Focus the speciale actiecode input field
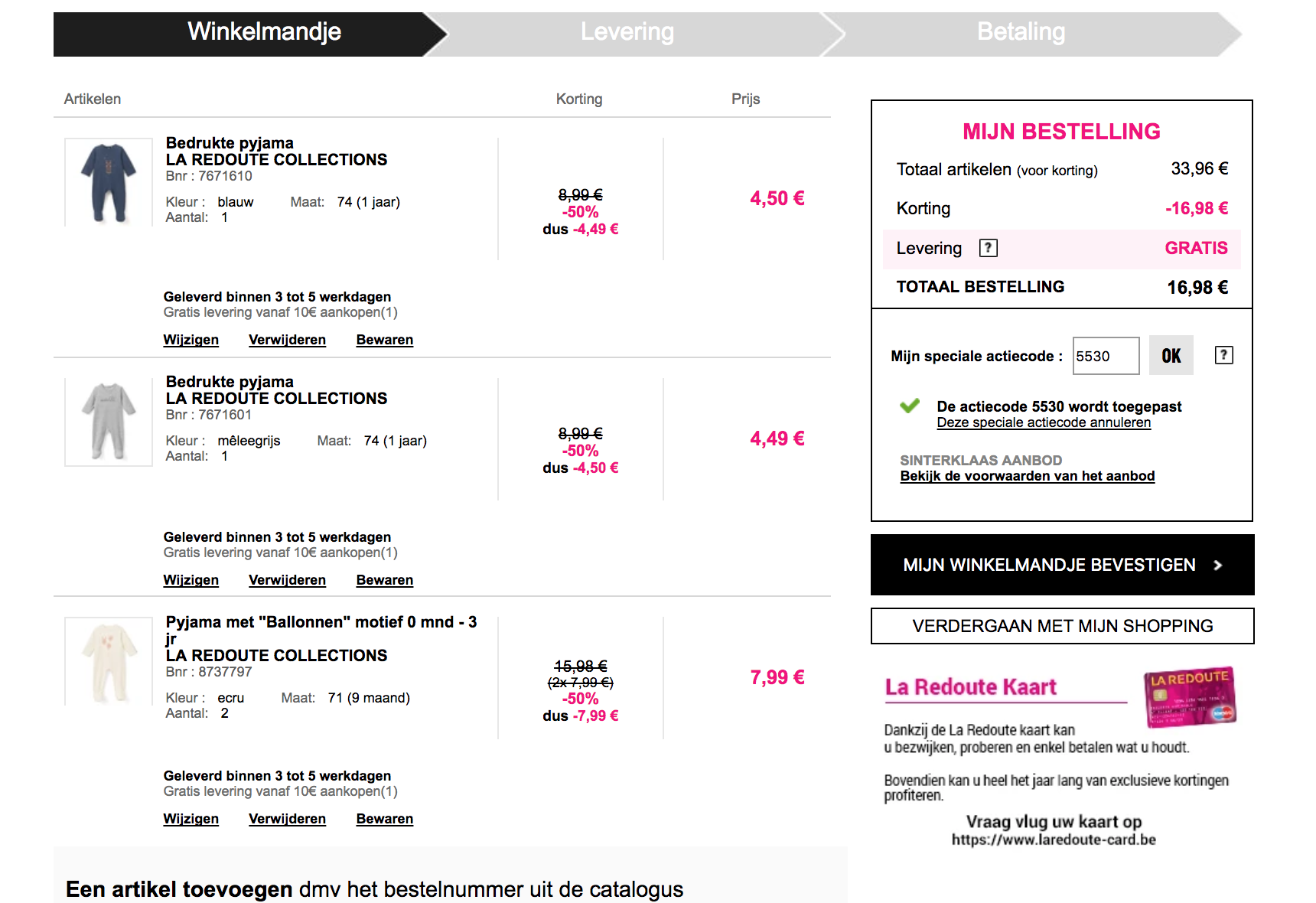 1106,356
